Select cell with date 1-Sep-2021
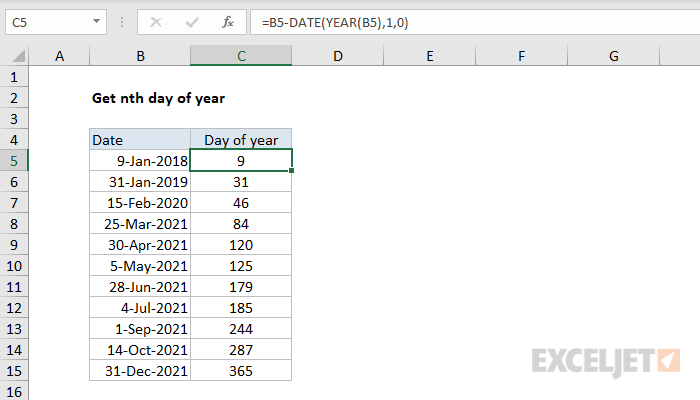Viewport: 700px width, 400px height. [140, 329]
